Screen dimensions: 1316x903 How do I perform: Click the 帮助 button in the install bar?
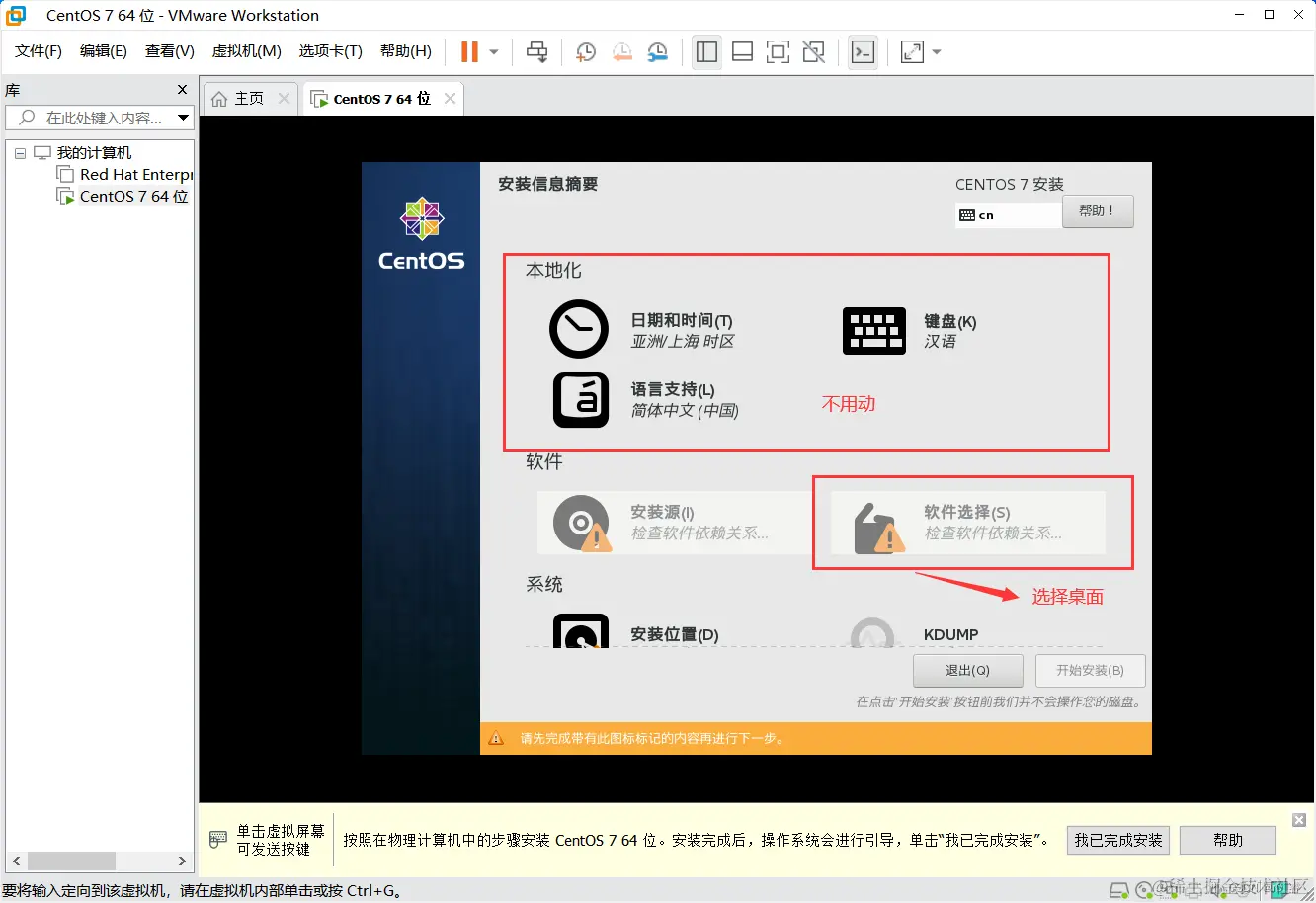1228,840
